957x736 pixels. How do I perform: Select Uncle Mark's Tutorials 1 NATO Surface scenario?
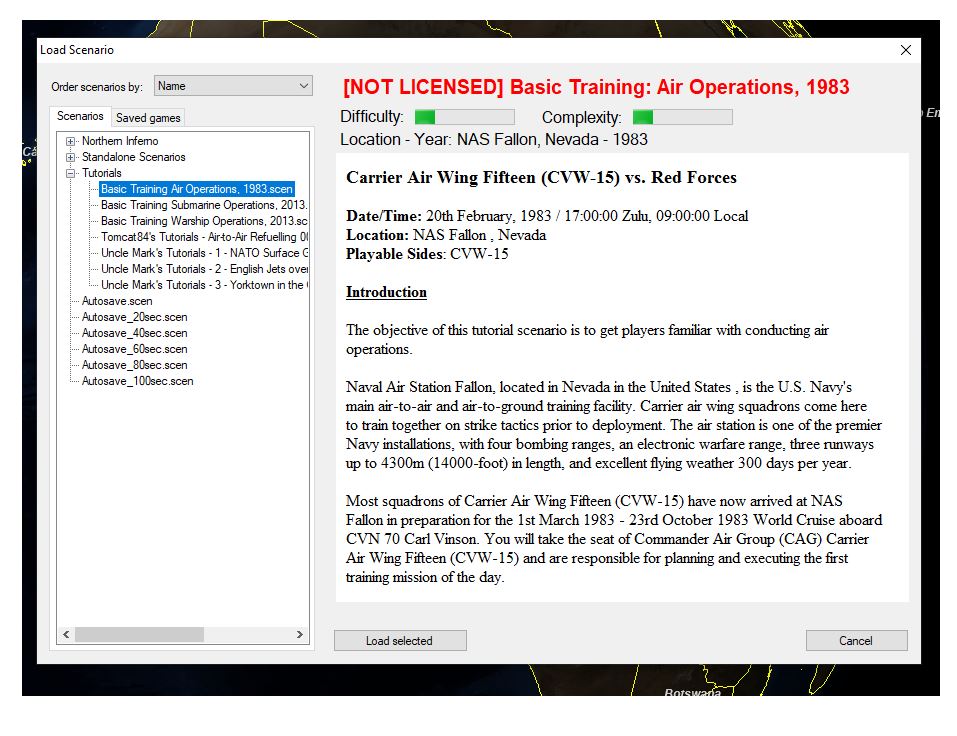pyautogui.click(x=204, y=252)
